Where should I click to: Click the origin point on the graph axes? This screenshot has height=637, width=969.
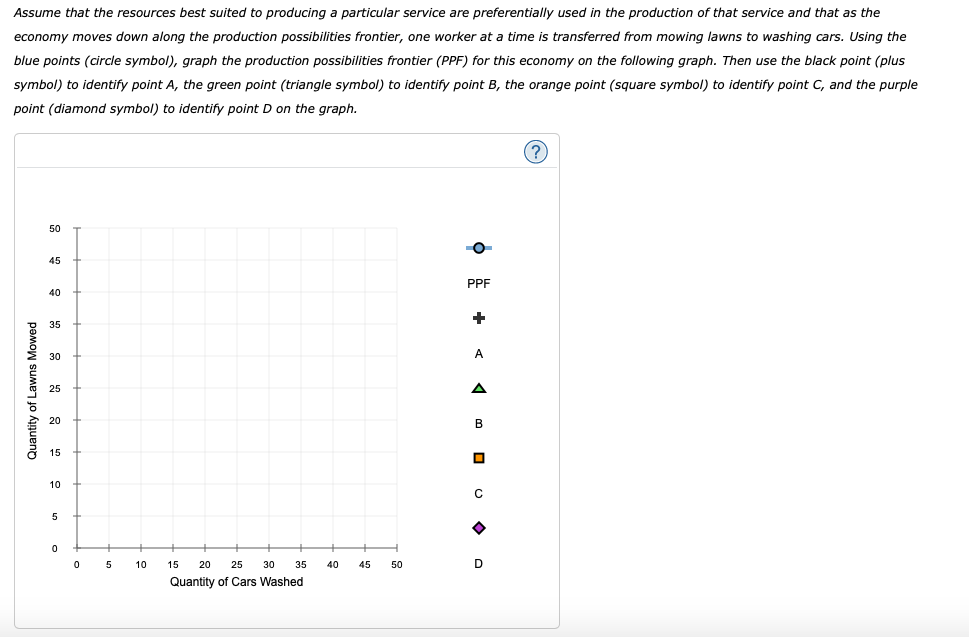click(76, 547)
